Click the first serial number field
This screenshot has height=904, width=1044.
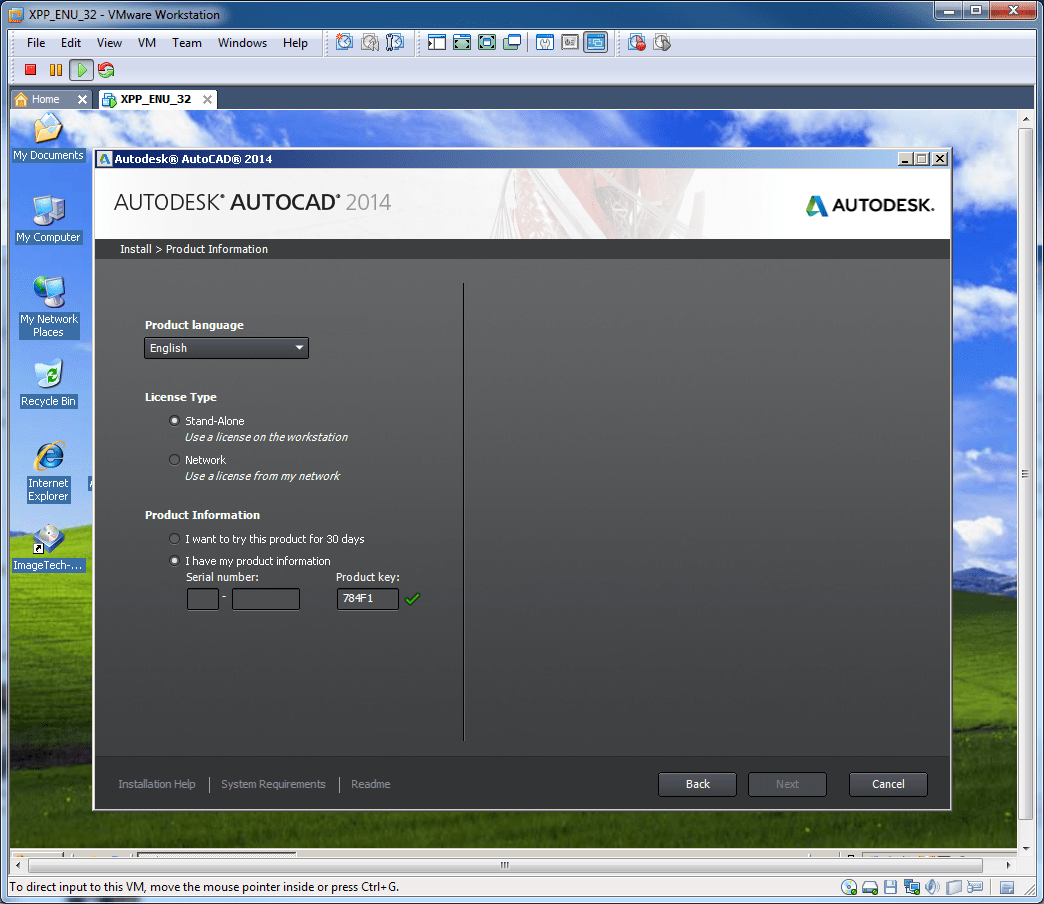pyautogui.click(x=203, y=598)
